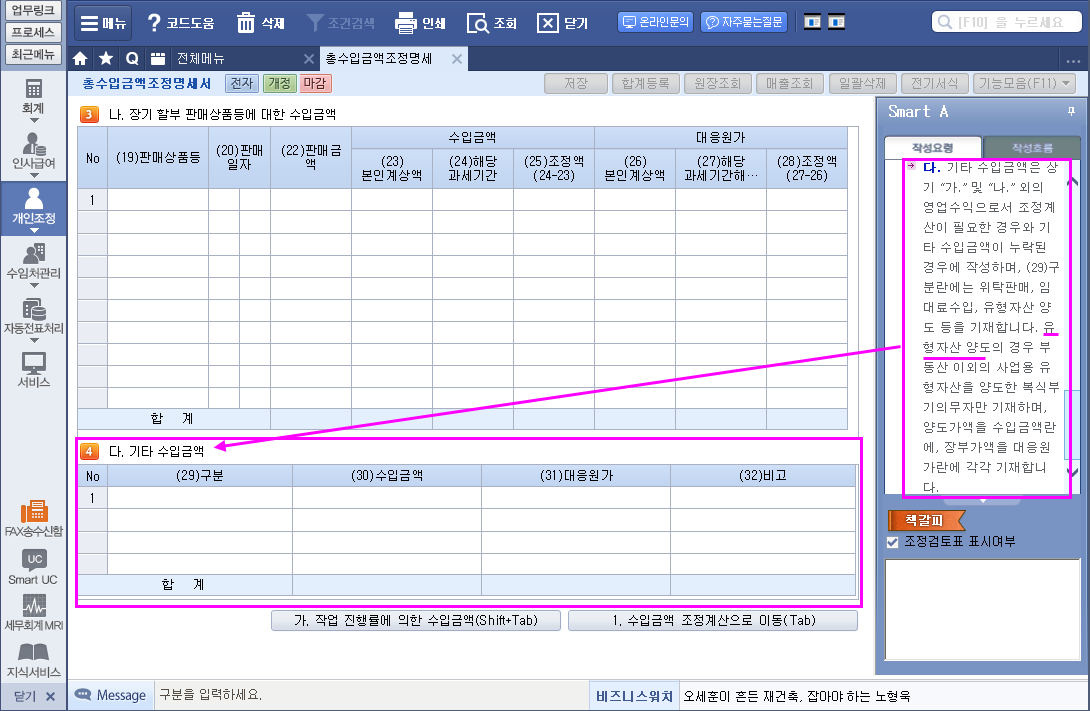Select 작성흐름 tab in Smart A
This screenshot has height=711, width=1090.
(1032, 147)
